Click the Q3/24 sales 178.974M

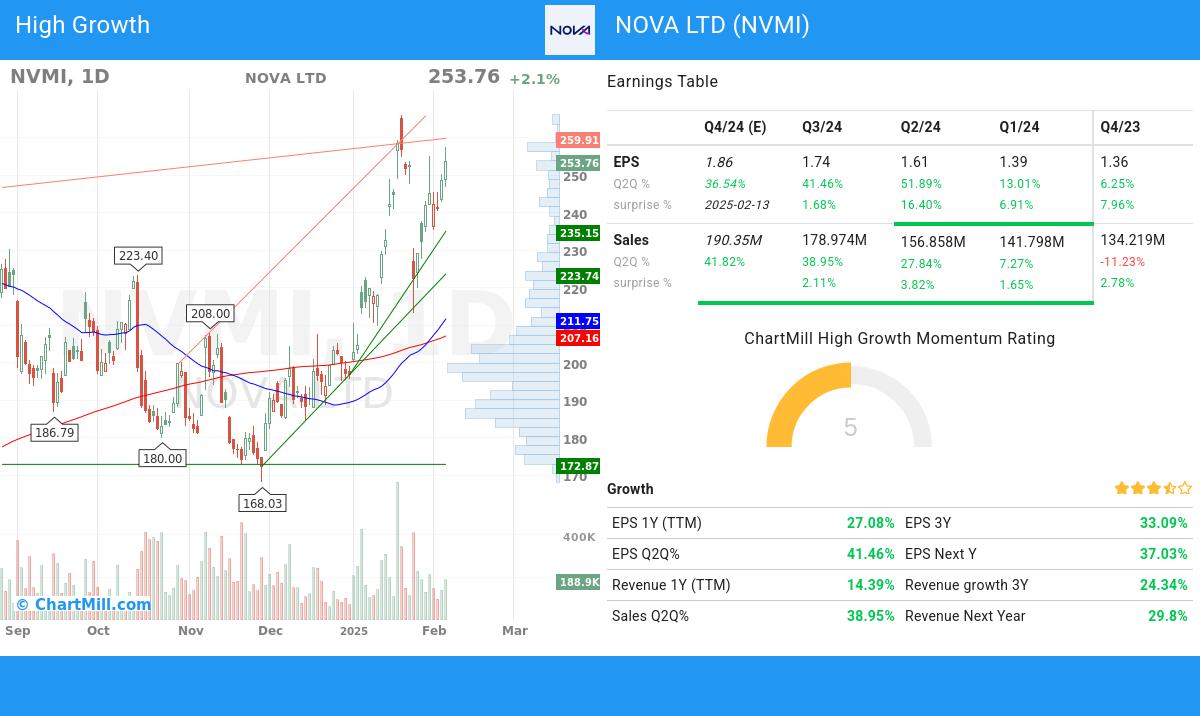click(834, 240)
